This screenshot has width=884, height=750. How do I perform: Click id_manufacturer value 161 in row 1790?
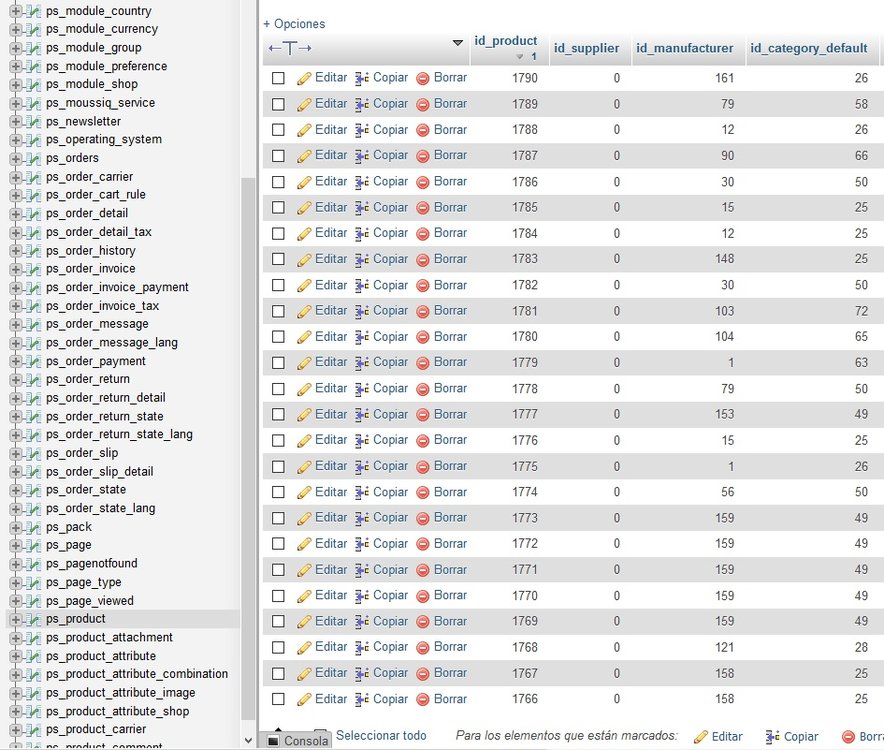pyautogui.click(x=724, y=78)
